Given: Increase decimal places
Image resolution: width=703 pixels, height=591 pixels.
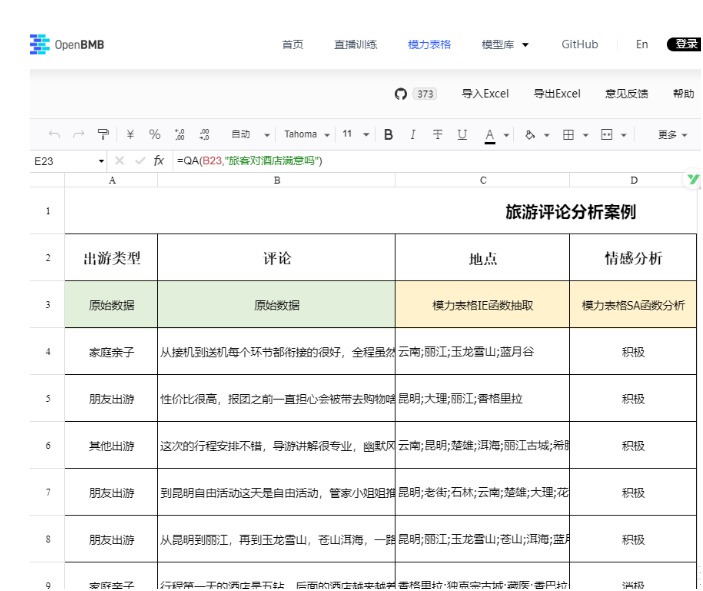Looking at the screenshot, I should coord(204,134).
